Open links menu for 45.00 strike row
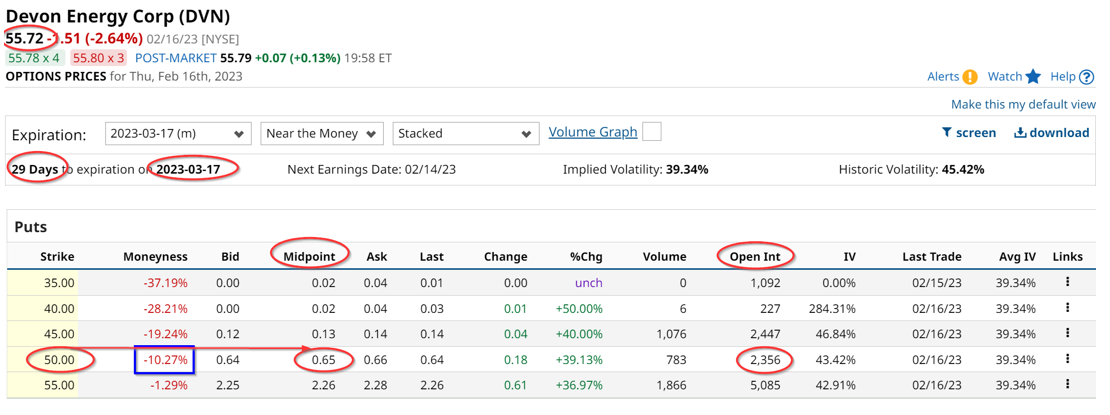1110x415 pixels. (1067, 334)
